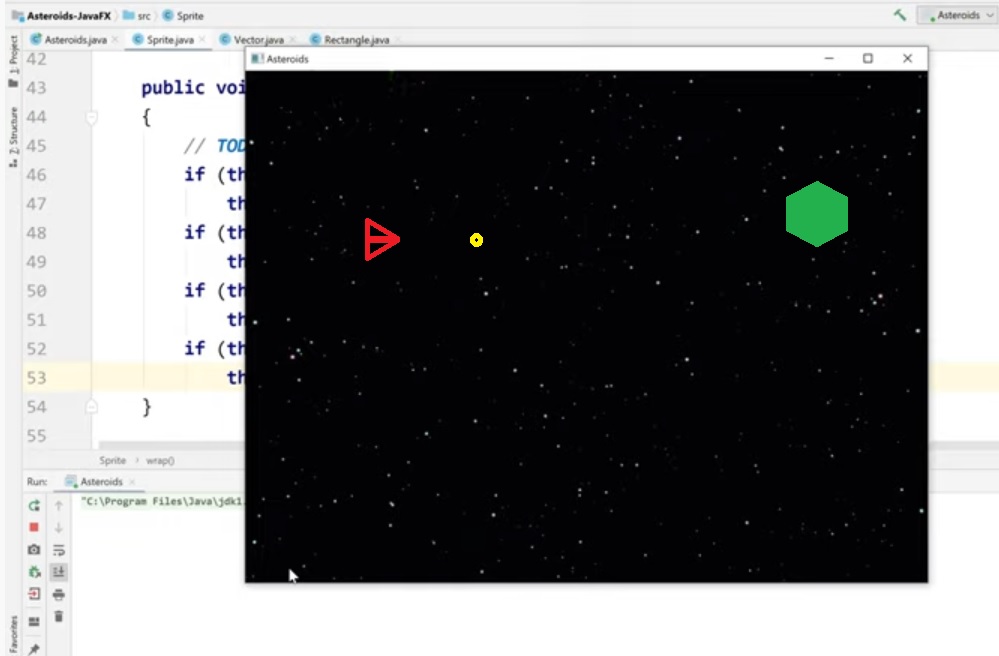The height and width of the screenshot is (656, 999).
Task: Expand the Project tool window
Action: click(13, 58)
